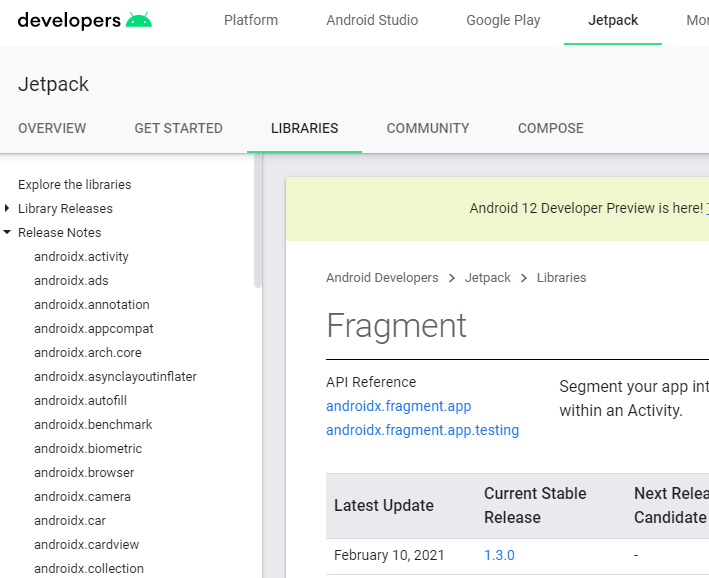Click breadcrumb chevron after Jetpack
Screen dimensions: 709x578
click(524, 278)
